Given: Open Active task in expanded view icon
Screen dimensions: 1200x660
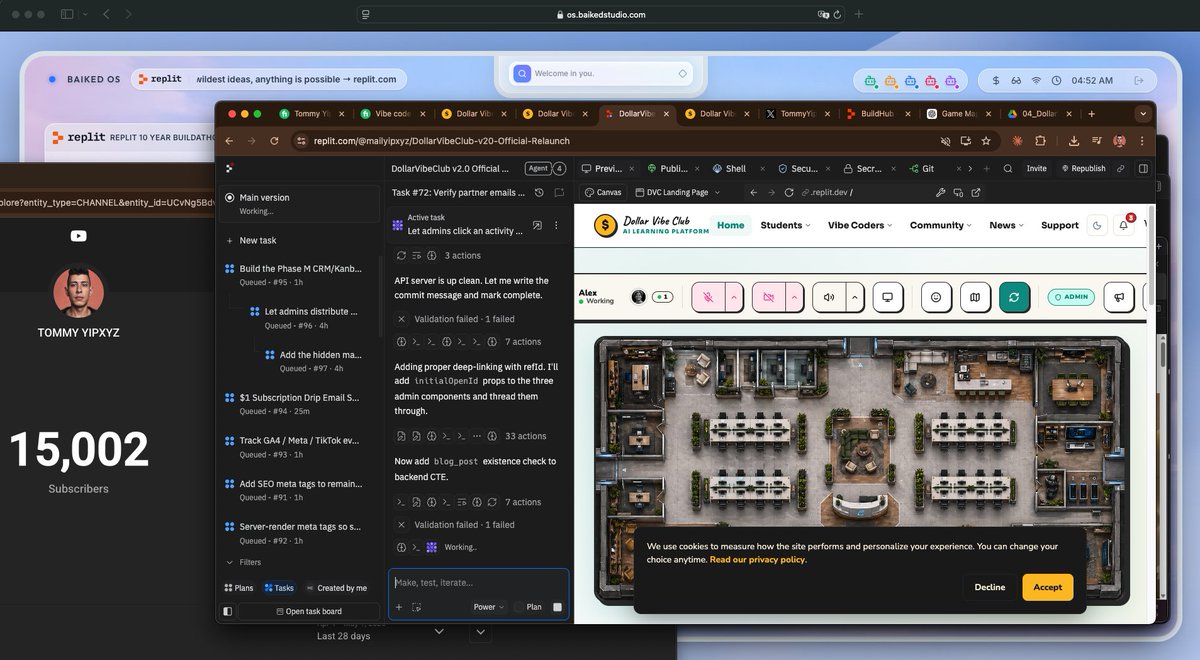Looking at the screenshot, I should (x=537, y=225).
